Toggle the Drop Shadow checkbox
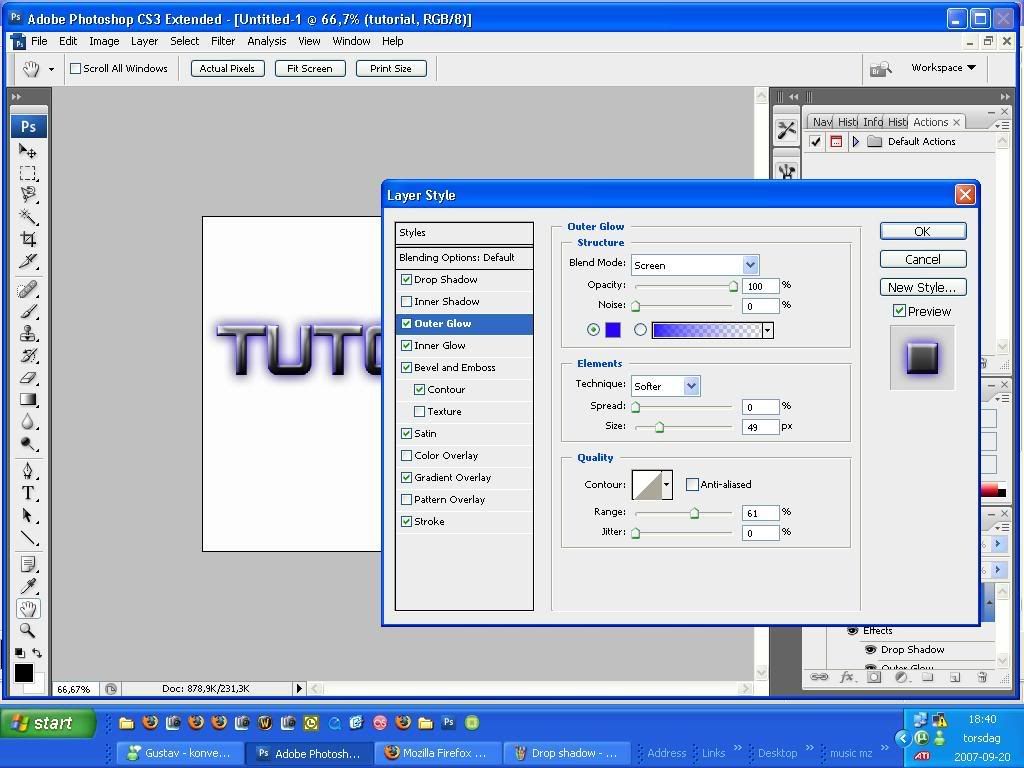Screen dimensions: 1024x768 pyautogui.click(x=406, y=280)
